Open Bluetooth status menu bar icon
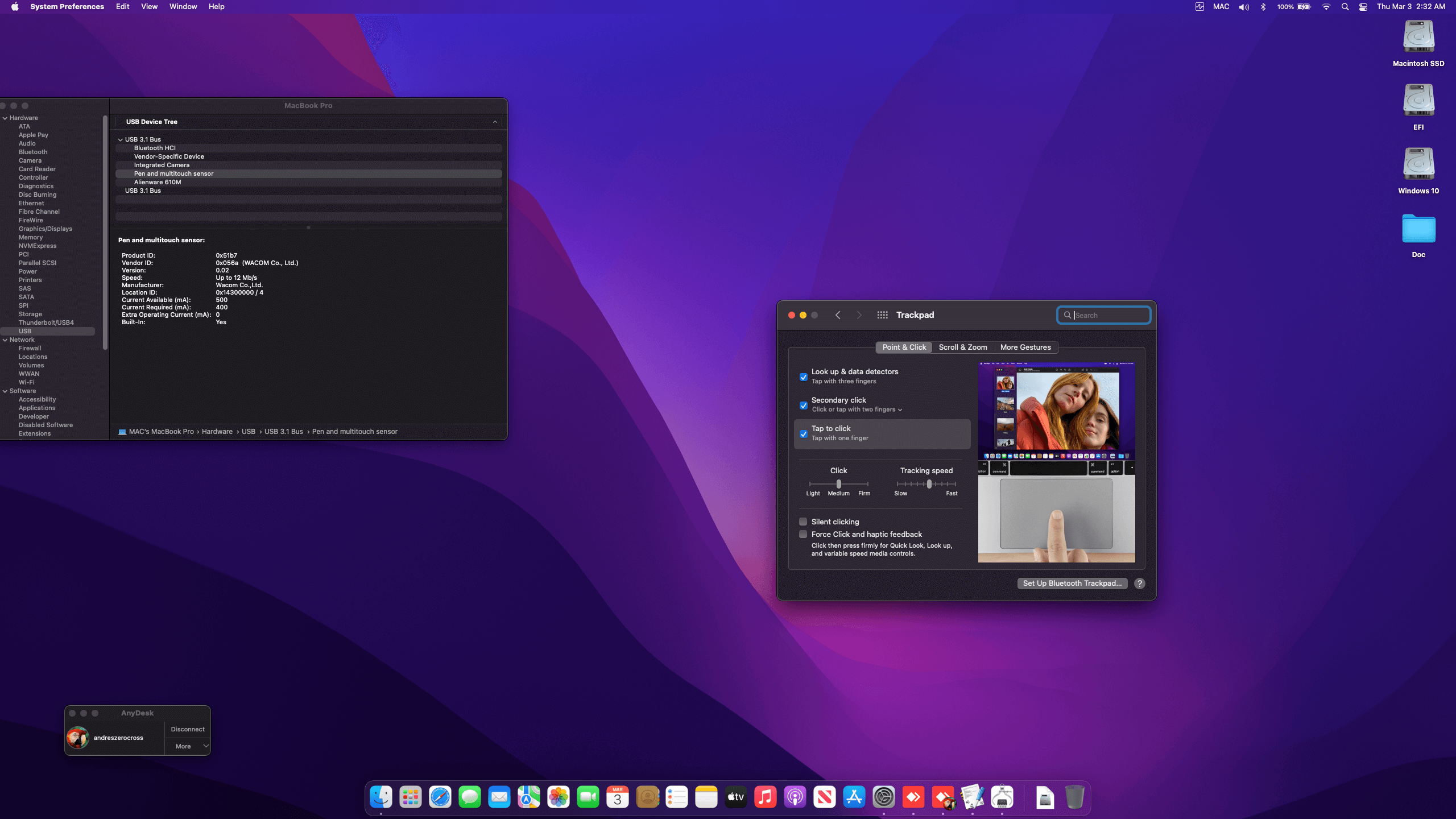The width and height of the screenshot is (1456, 819). 1263,7
